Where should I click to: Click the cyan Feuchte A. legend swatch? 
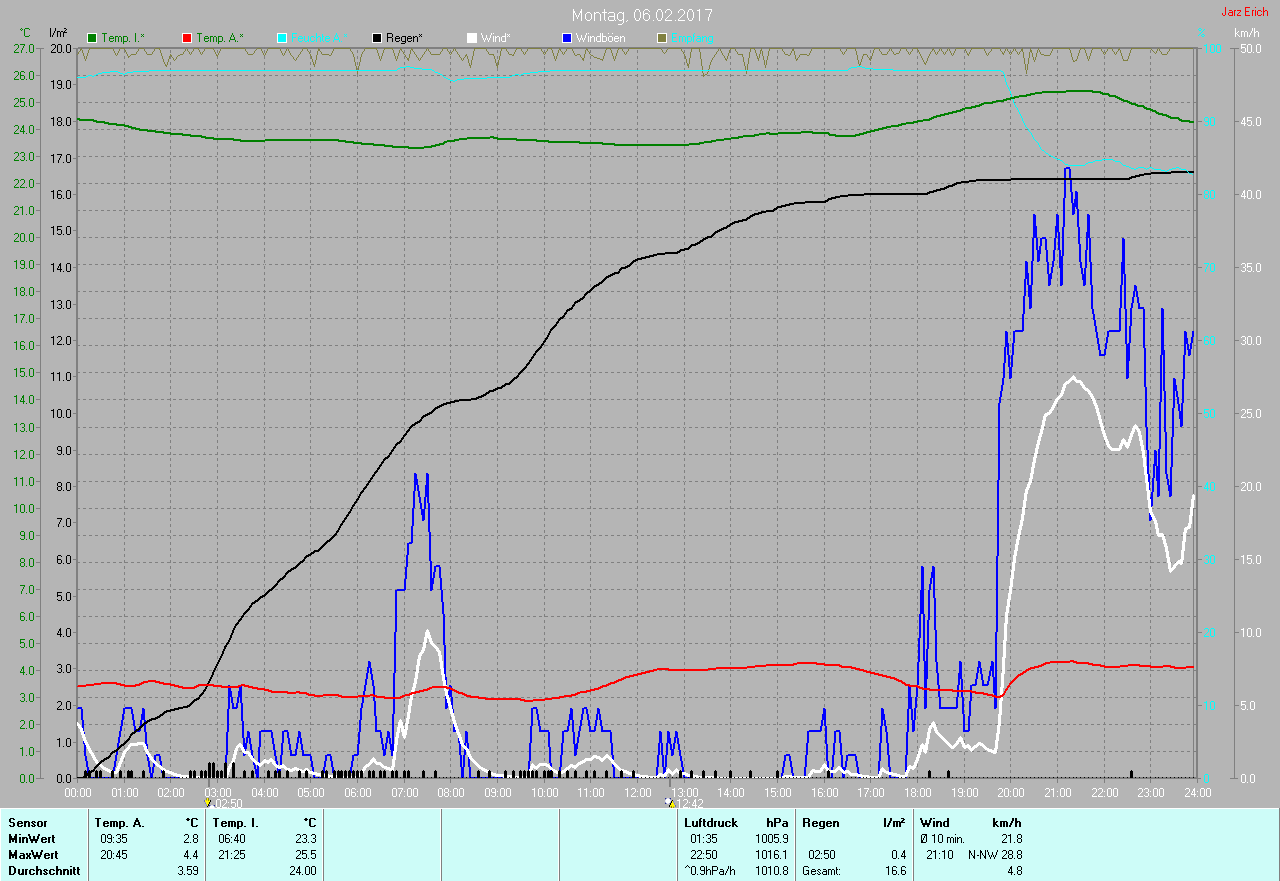(282, 38)
